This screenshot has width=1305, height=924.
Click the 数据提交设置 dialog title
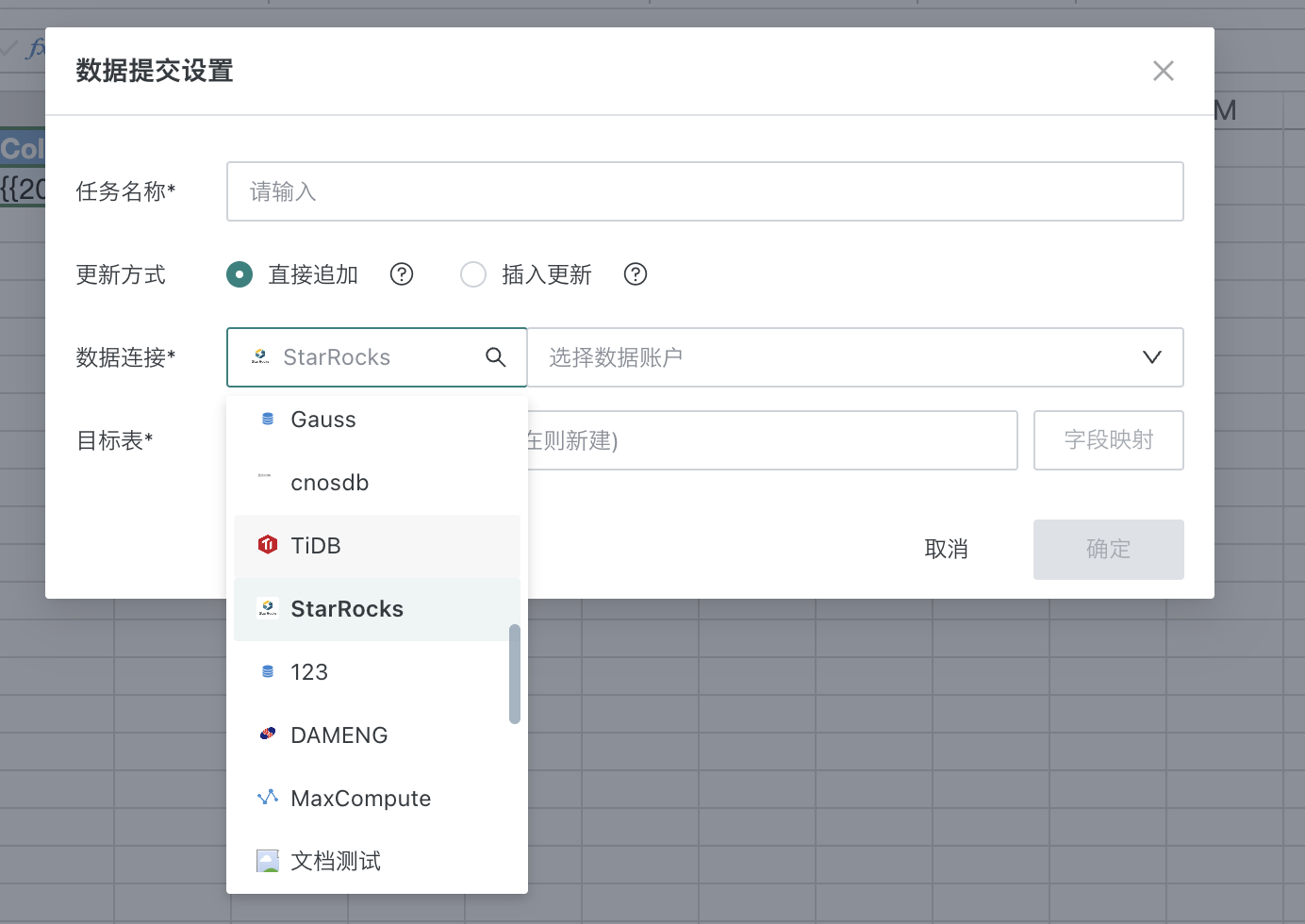(155, 71)
